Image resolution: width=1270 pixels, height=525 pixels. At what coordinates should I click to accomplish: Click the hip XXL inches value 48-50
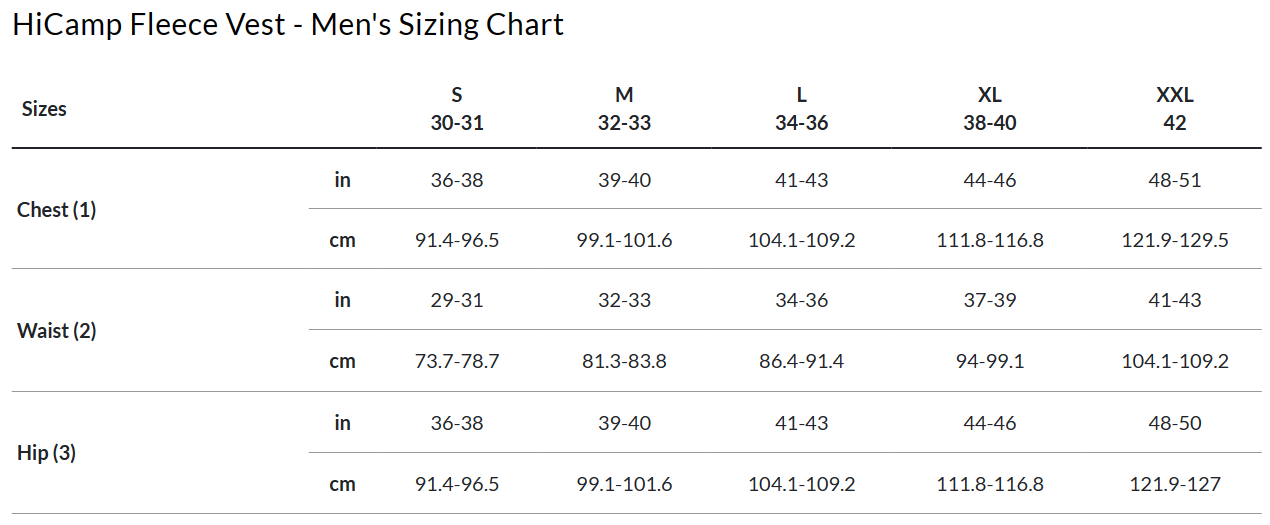(1175, 423)
